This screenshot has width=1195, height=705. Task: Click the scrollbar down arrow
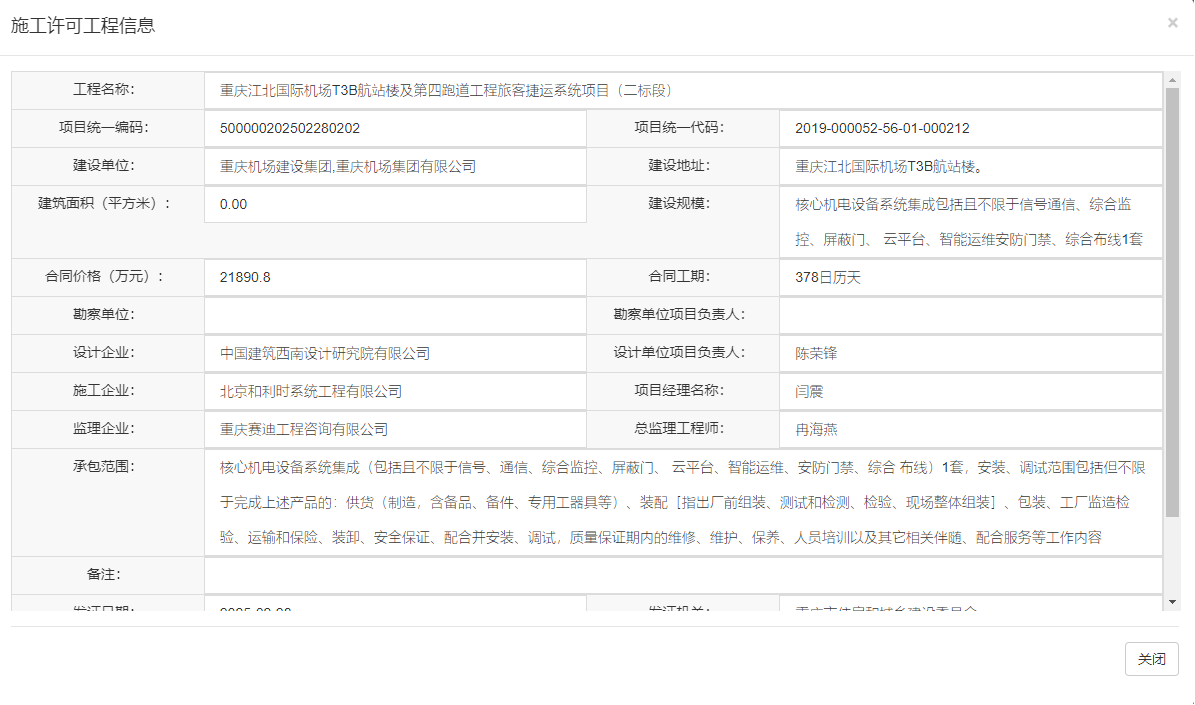(1172, 601)
